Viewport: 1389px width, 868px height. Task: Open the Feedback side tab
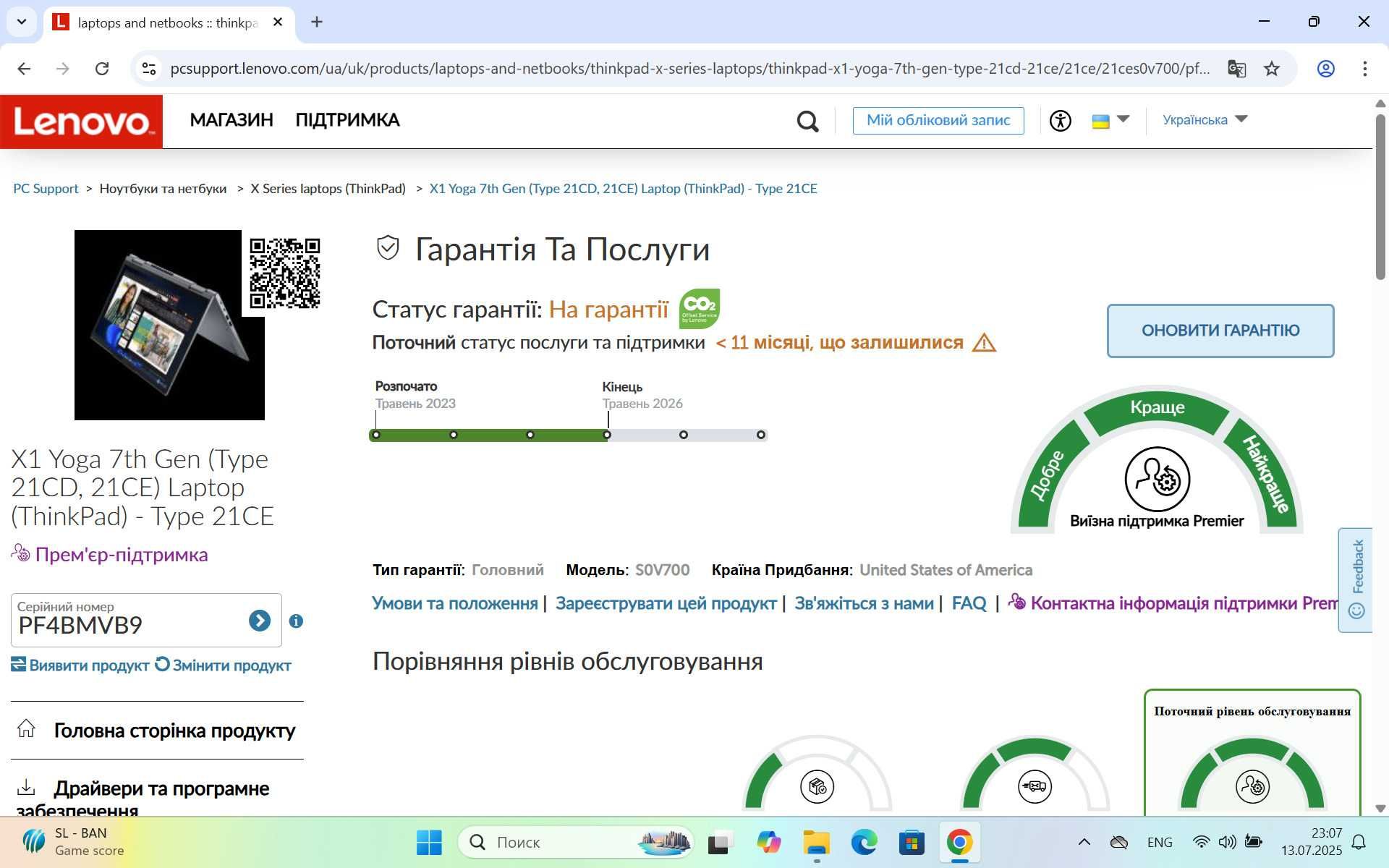[1356, 580]
